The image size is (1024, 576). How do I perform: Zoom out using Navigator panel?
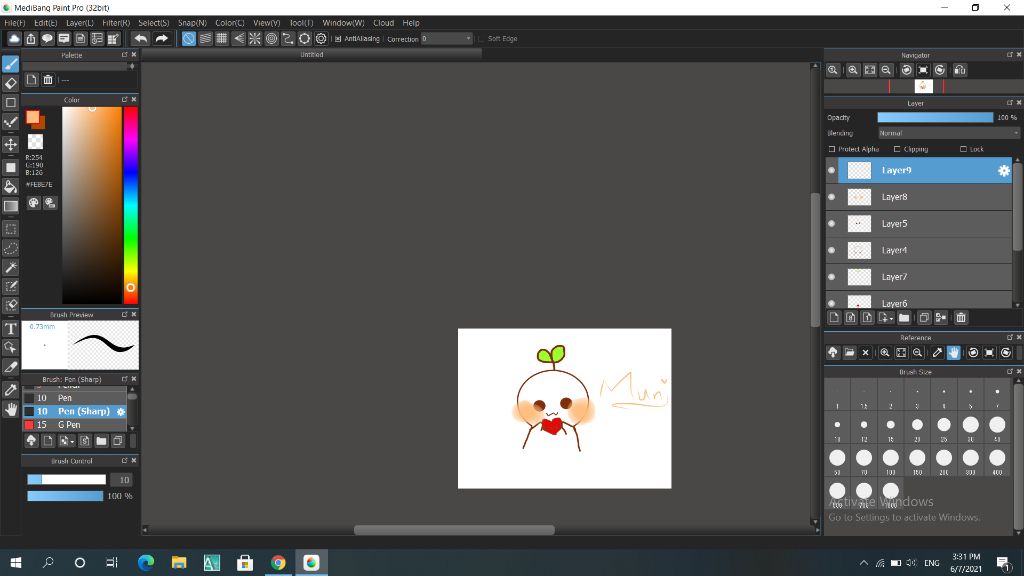(886, 70)
